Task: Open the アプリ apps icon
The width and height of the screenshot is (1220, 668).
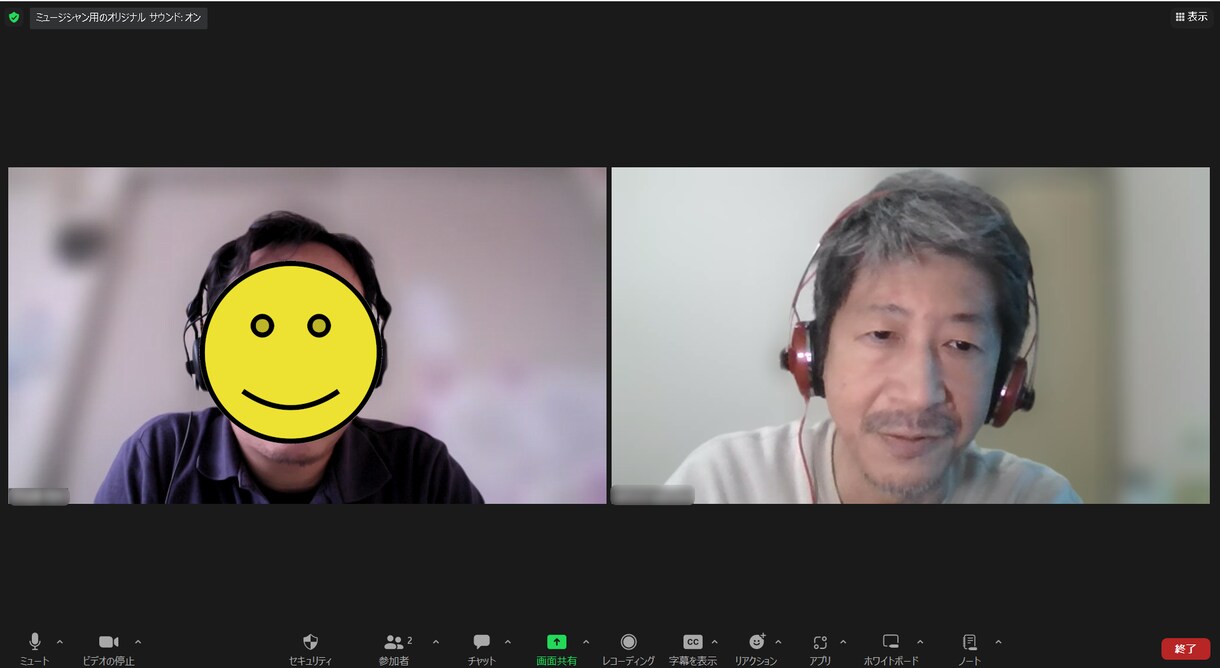Action: (820, 648)
